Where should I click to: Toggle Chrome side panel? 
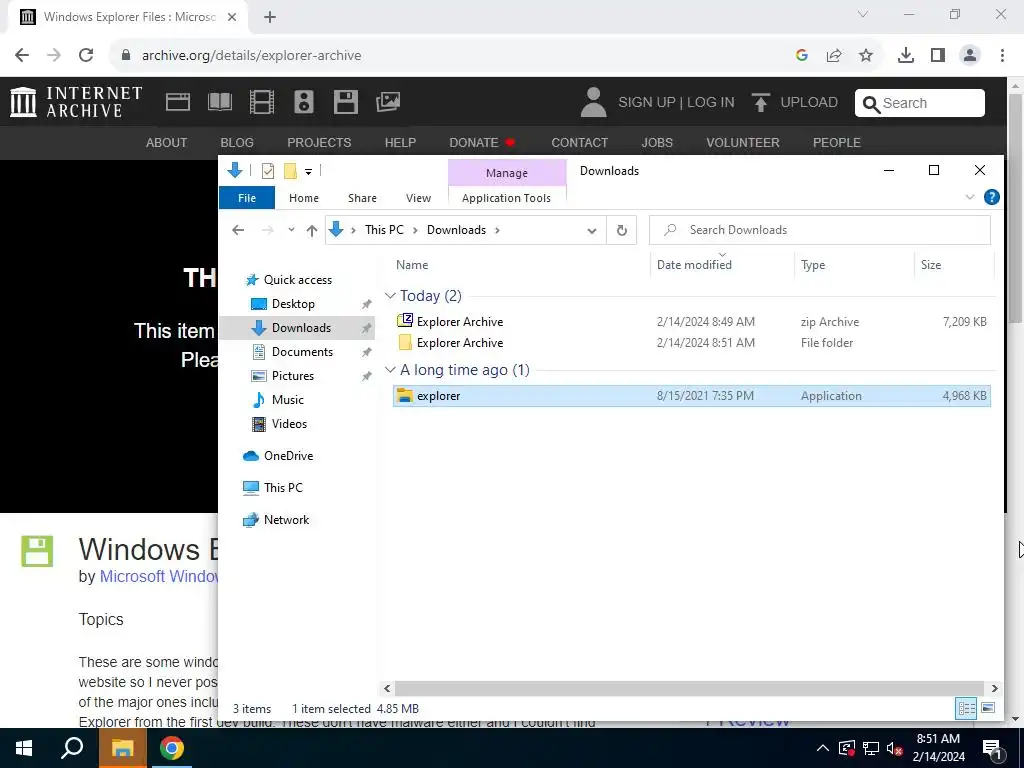click(x=938, y=56)
